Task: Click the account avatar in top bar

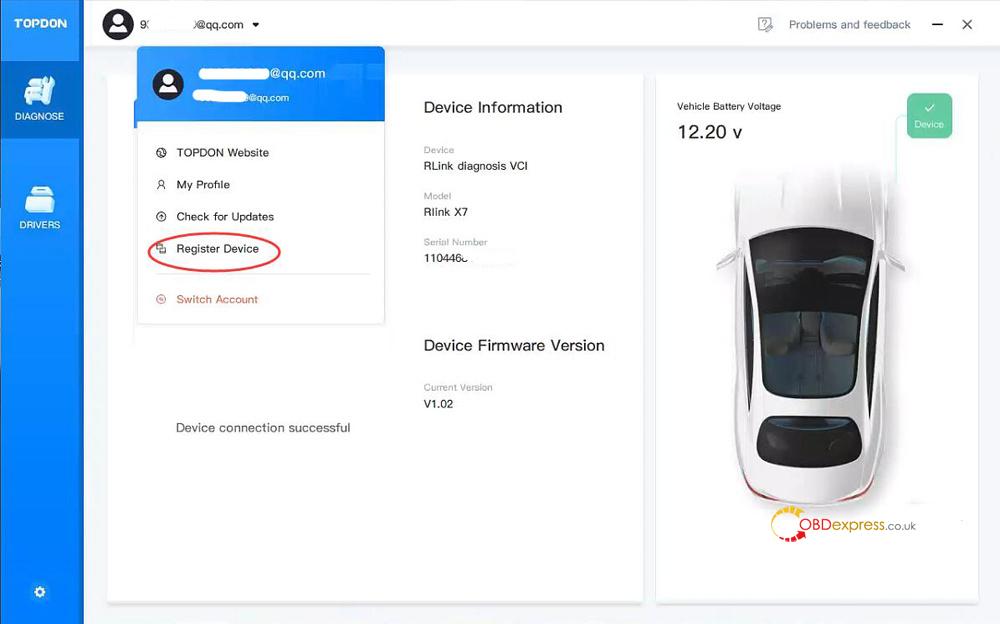Action: point(118,24)
